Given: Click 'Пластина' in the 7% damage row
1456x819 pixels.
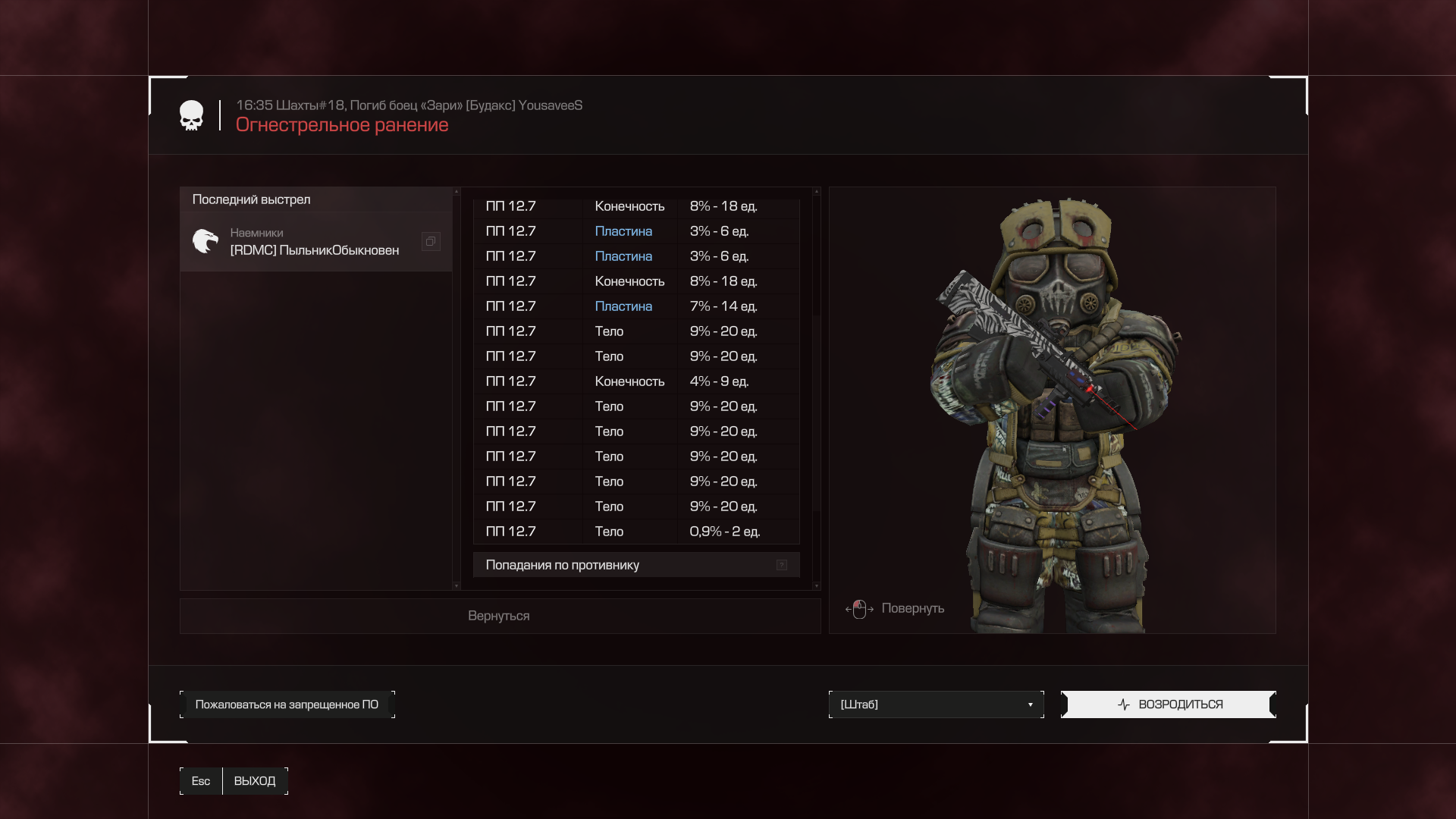Looking at the screenshot, I should (623, 306).
